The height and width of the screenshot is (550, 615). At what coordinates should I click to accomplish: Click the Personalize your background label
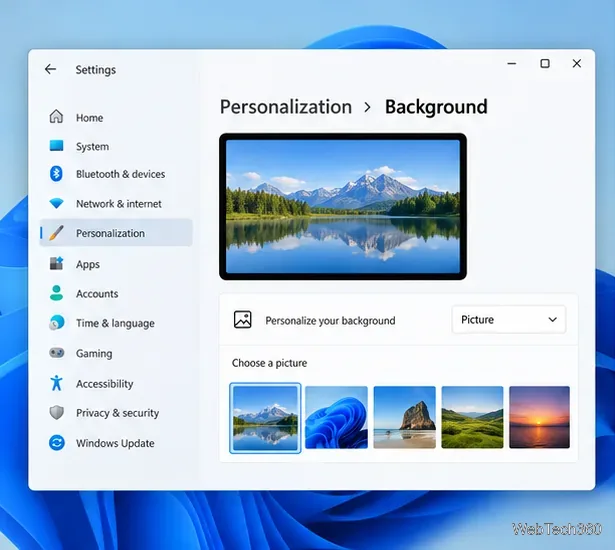coord(330,321)
